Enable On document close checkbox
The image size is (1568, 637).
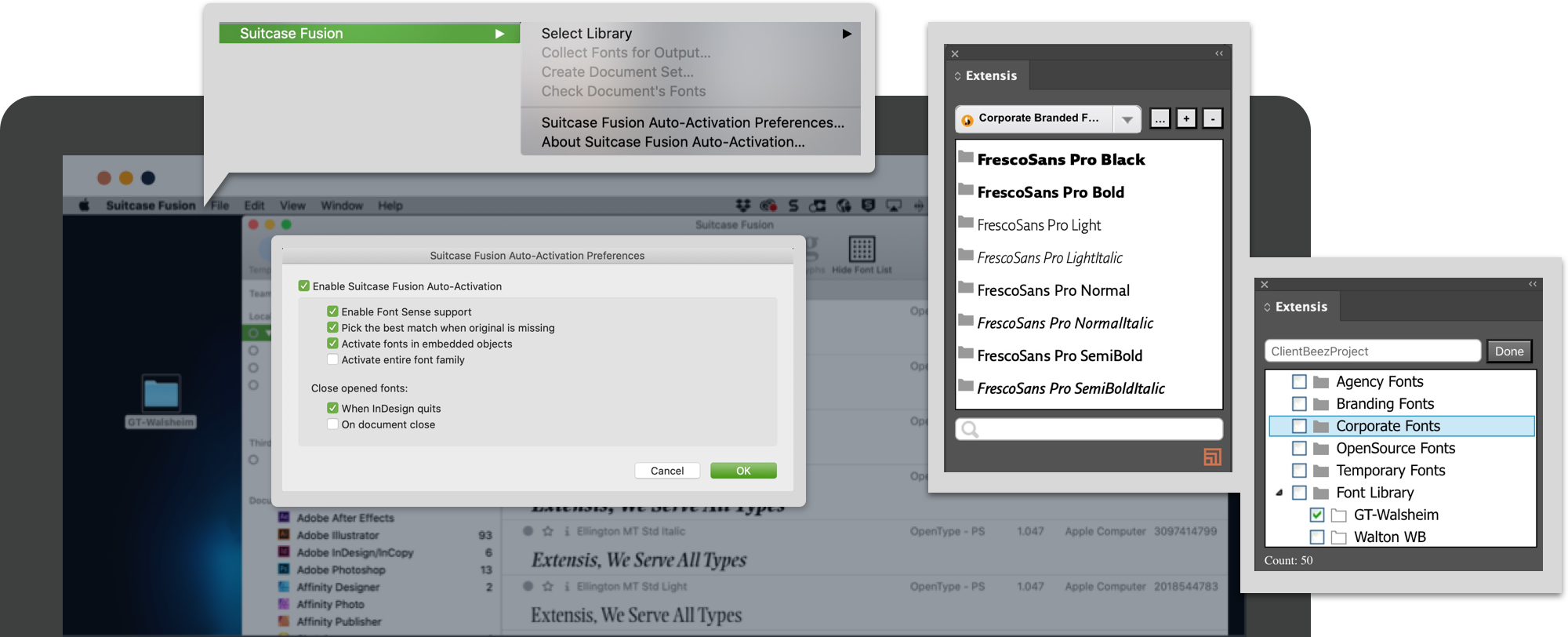tap(332, 424)
